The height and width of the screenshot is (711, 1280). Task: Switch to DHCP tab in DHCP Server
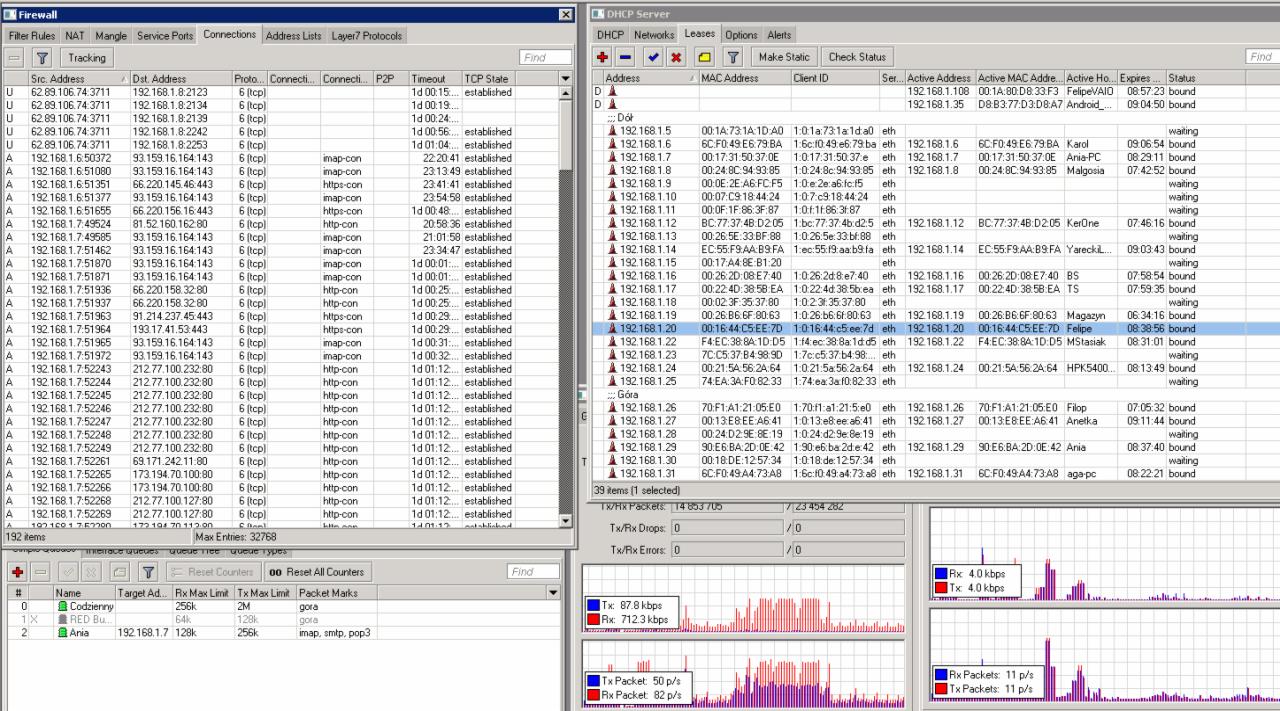click(x=610, y=35)
